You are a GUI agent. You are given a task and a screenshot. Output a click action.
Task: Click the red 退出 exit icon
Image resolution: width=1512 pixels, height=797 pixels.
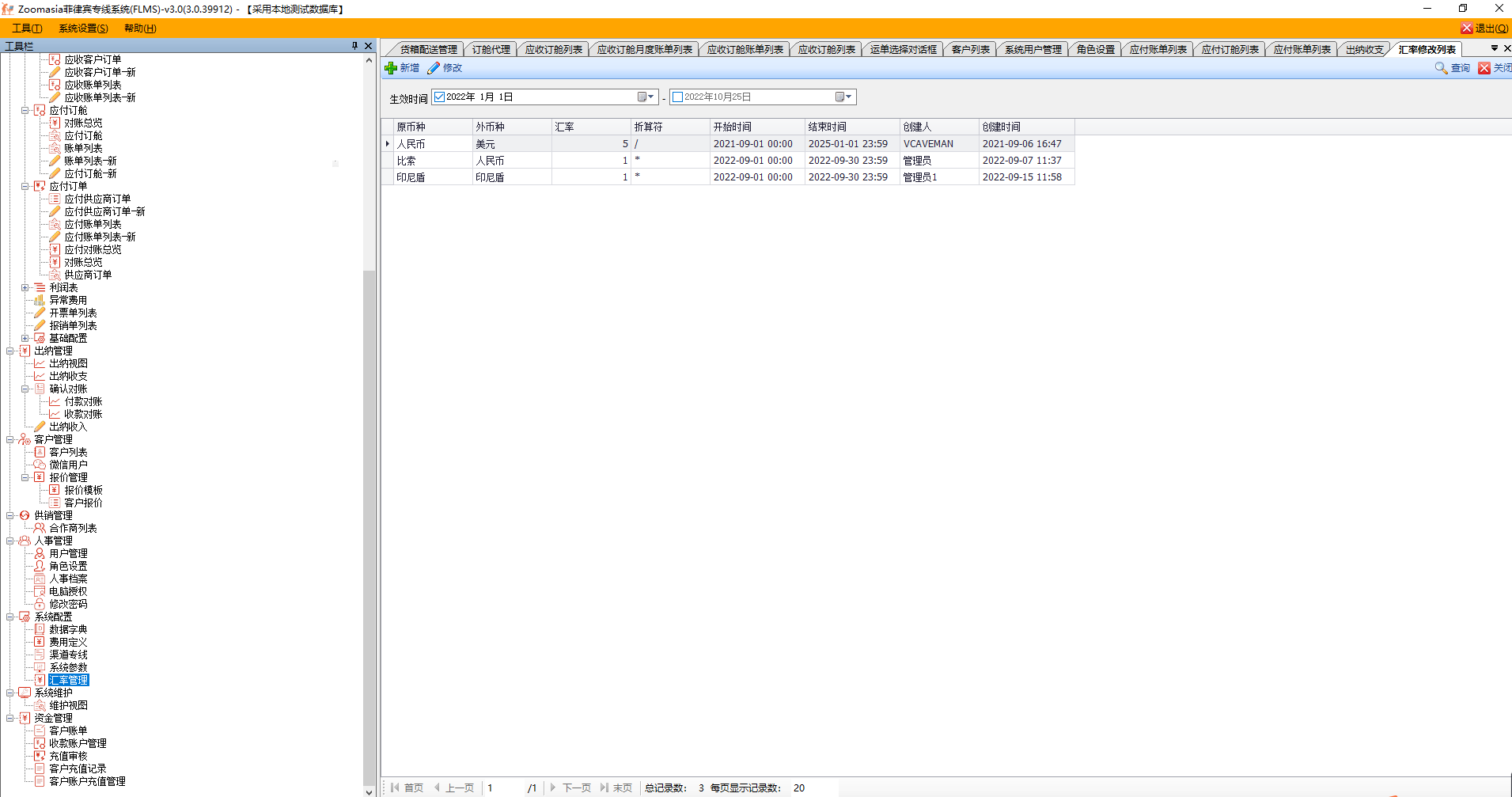(1466, 28)
